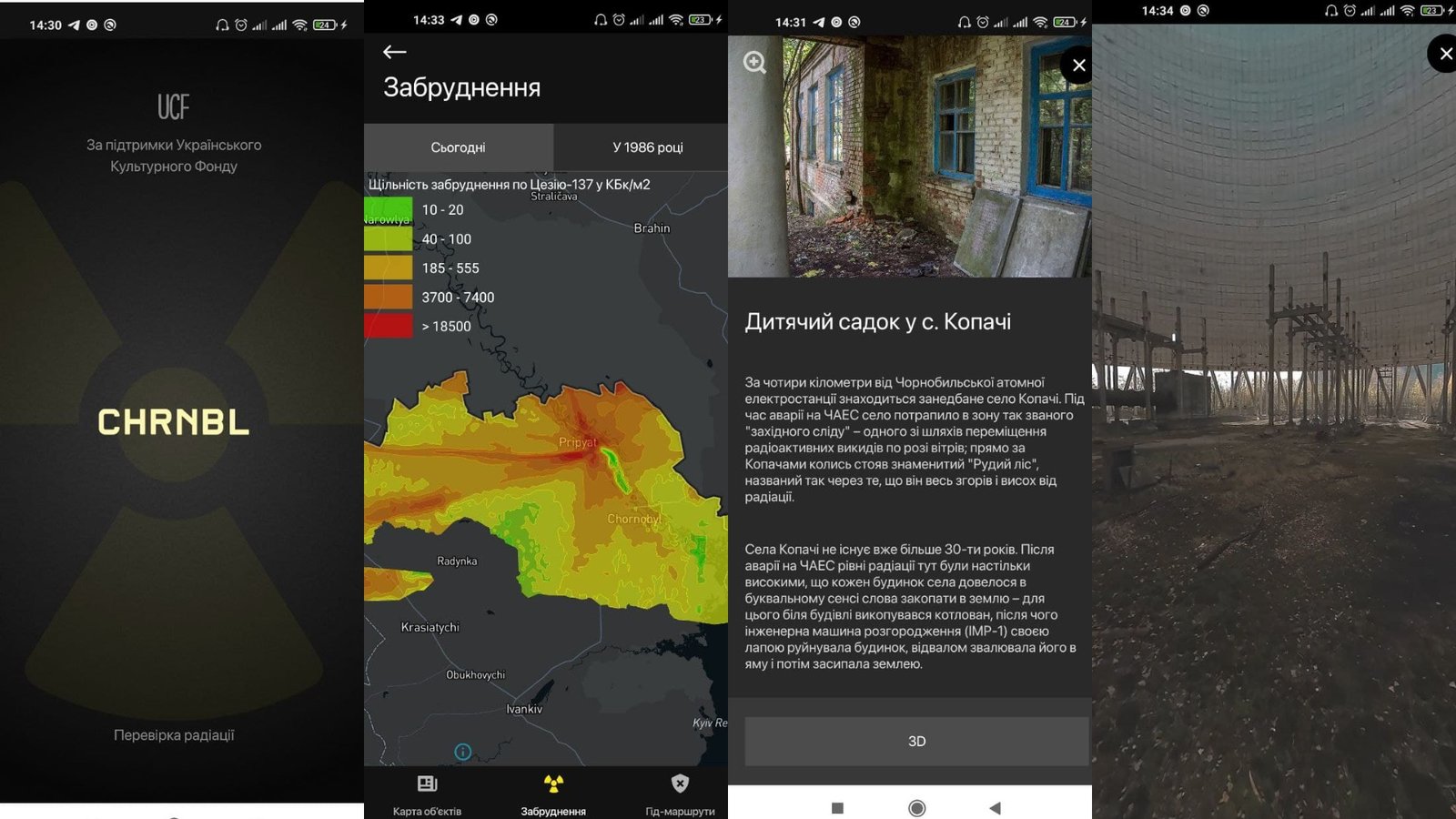Tap Pripyat label on contamination map

pyautogui.click(x=578, y=442)
